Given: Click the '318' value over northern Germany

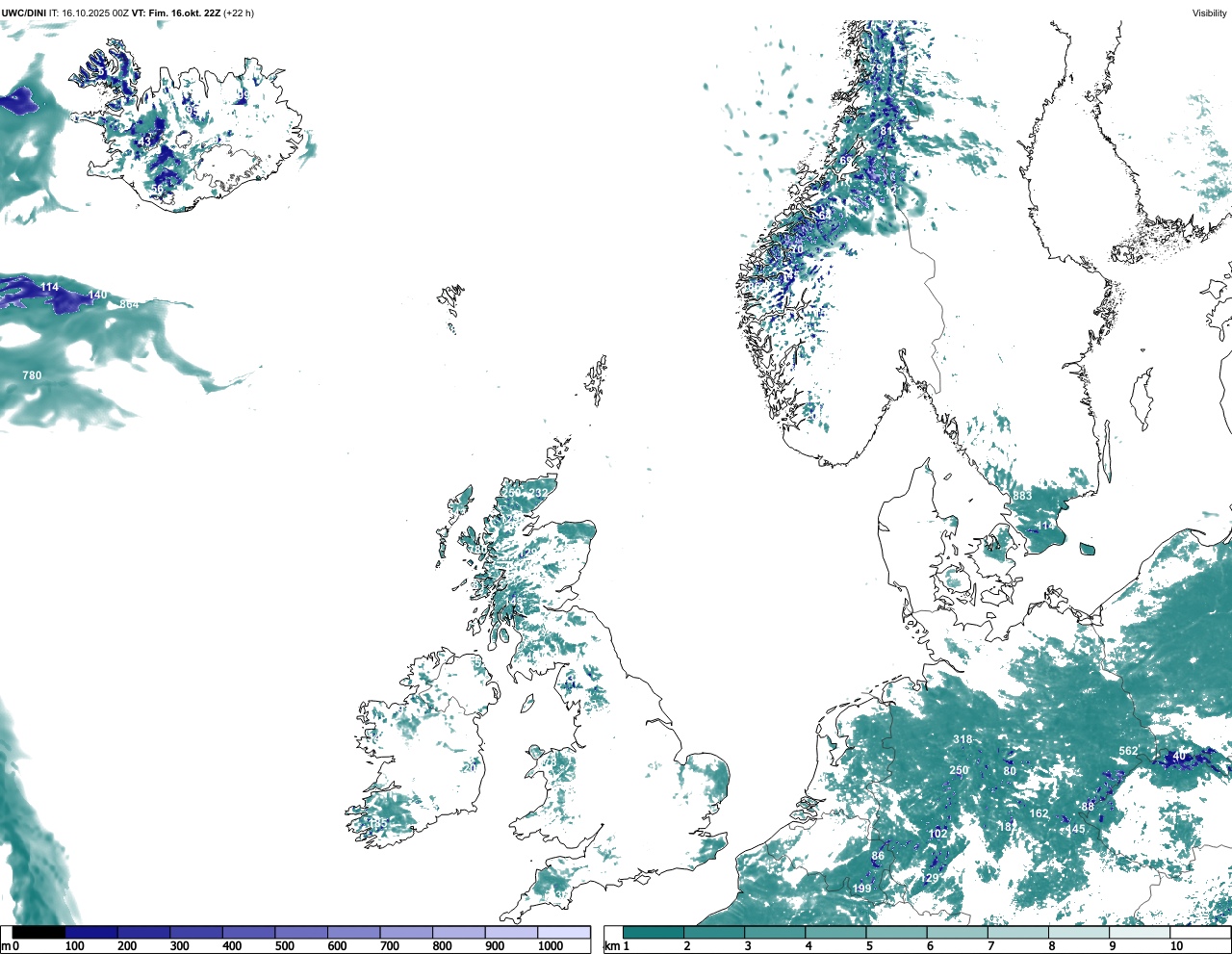Looking at the screenshot, I should click(962, 739).
